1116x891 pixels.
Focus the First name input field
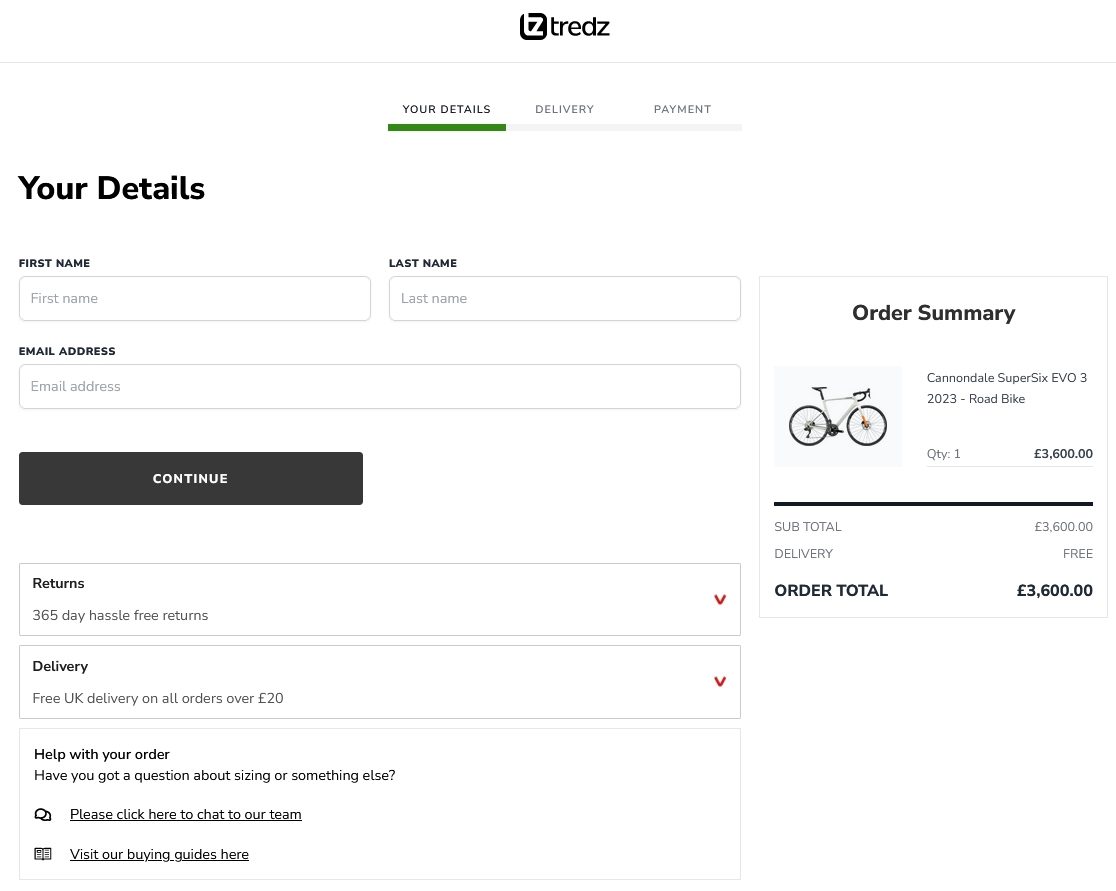click(x=194, y=298)
